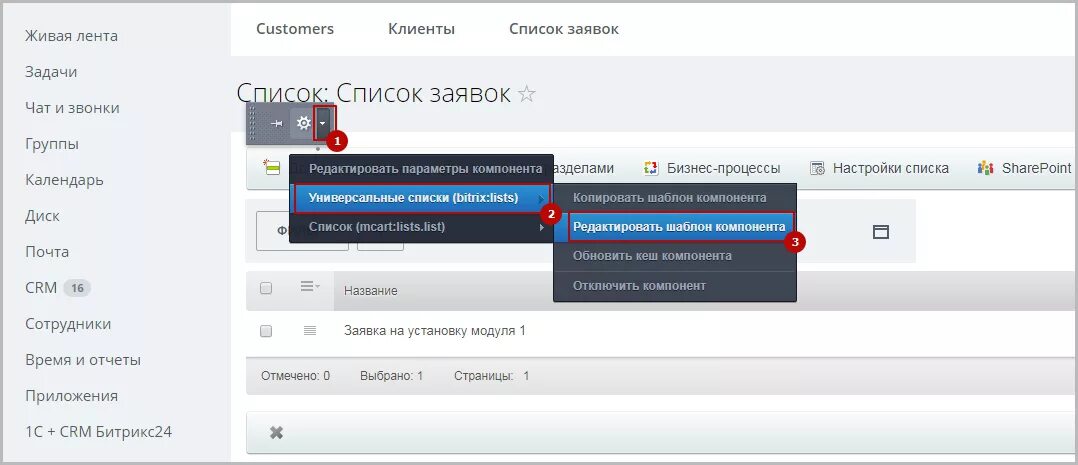The width and height of the screenshot is (1078, 465).
Task: Open Время и отчеты in sidebar
Action: tap(83, 360)
